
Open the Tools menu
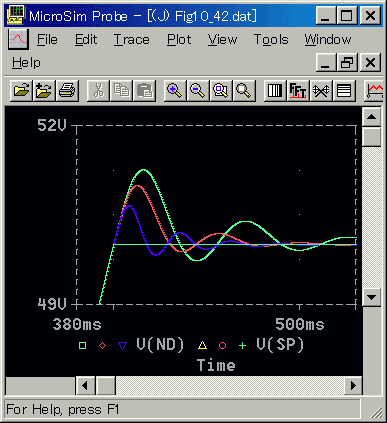[x=271, y=40]
